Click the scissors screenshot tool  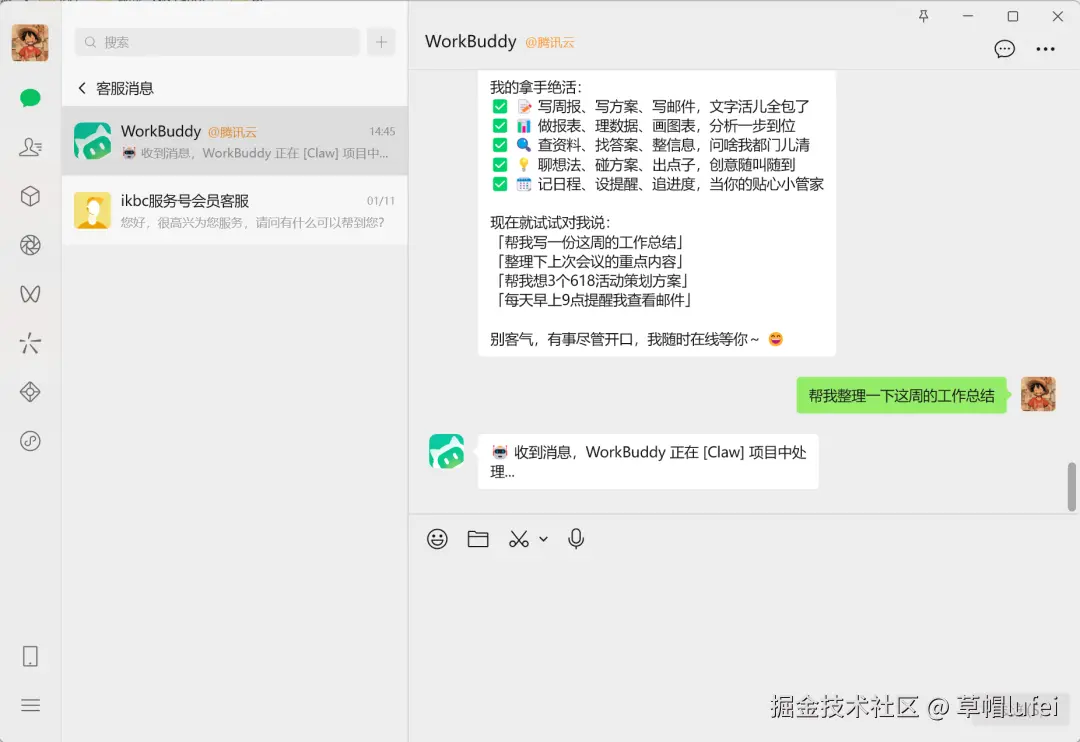click(x=519, y=539)
